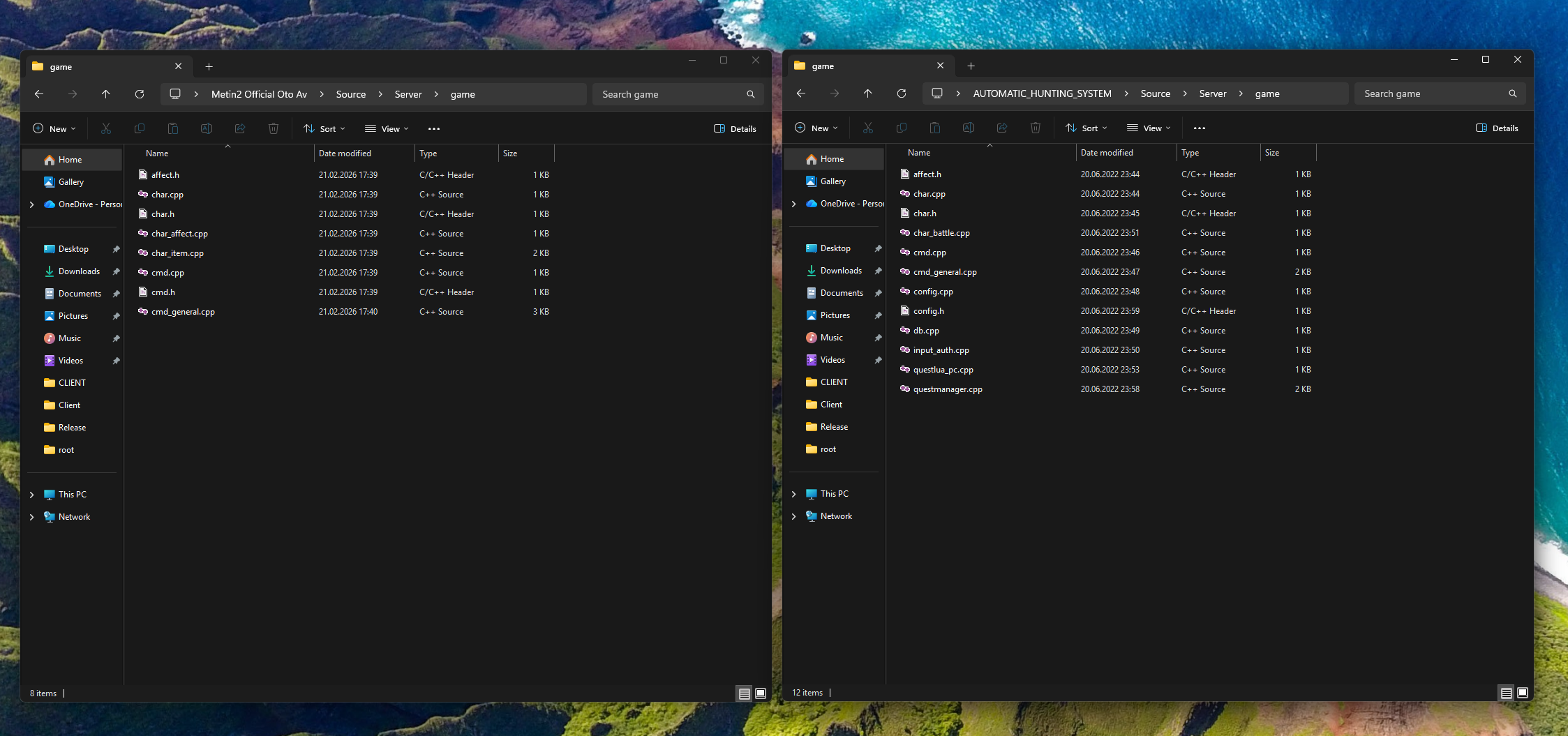
Task: Toggle the Details pane in right window
Action: [x=1497, y=128]
